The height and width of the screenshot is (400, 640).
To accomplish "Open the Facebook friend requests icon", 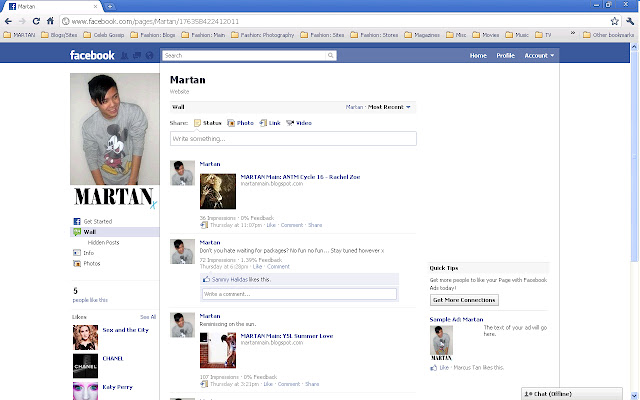I will point(124,55).
